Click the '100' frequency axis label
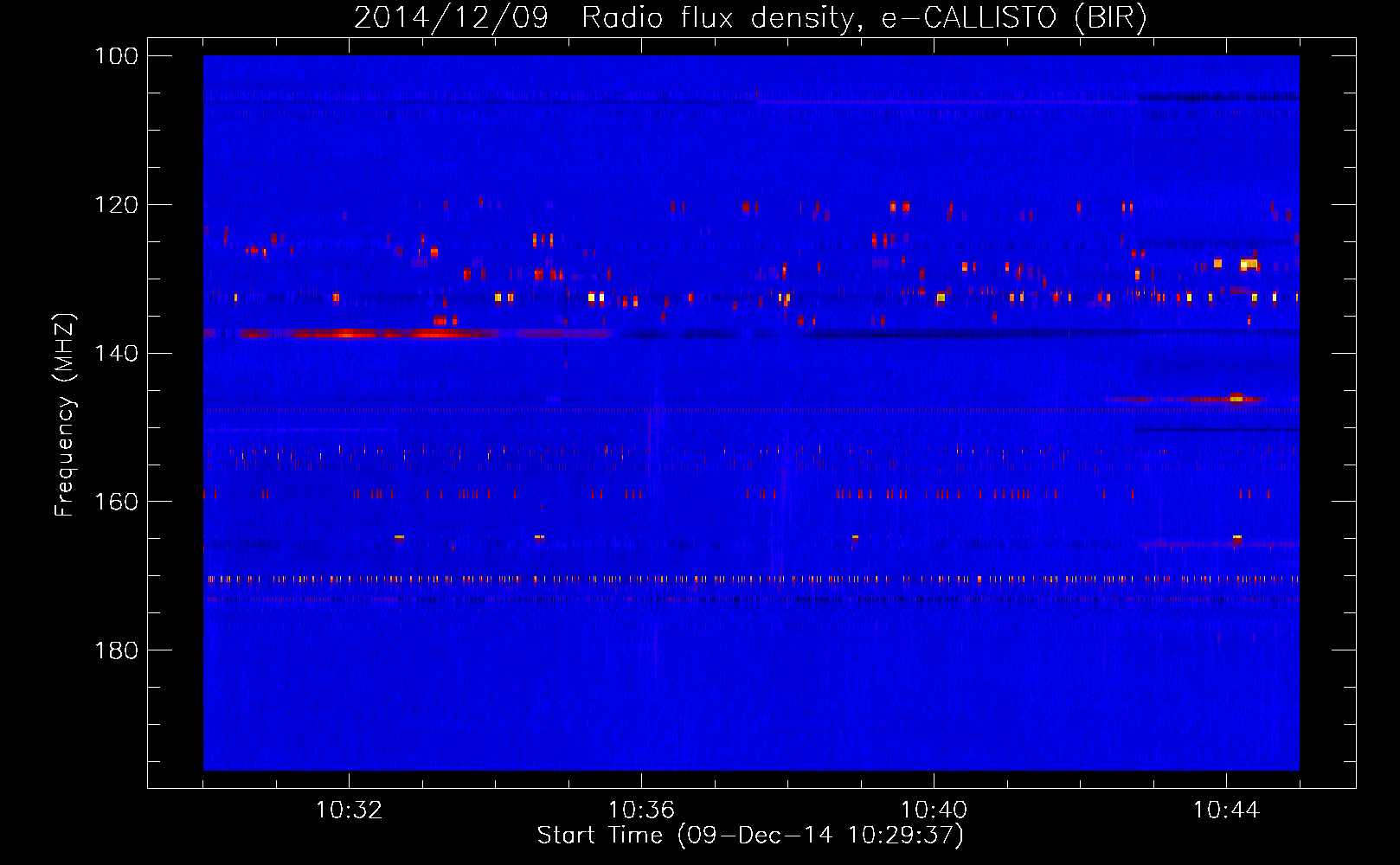This screenshot has width=1400, height=865. 116,56
